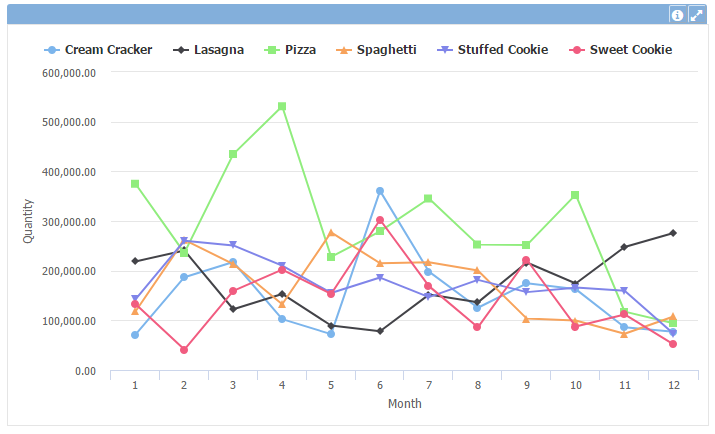Viewport: 715px width, 434px height.
Task: Click Lasagna data point at month 12
Action: pos(673,233)
